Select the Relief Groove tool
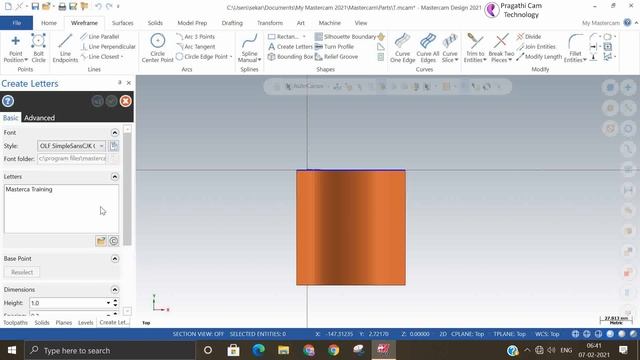The image size is (640, 360). 336,57
